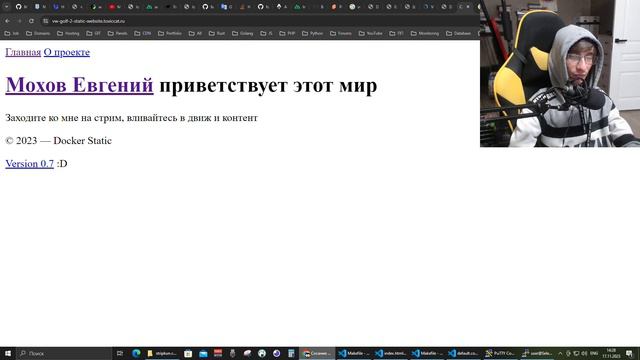
Task: Follow the Мохов Евгений heading link
Action: [x=79, y=85]
